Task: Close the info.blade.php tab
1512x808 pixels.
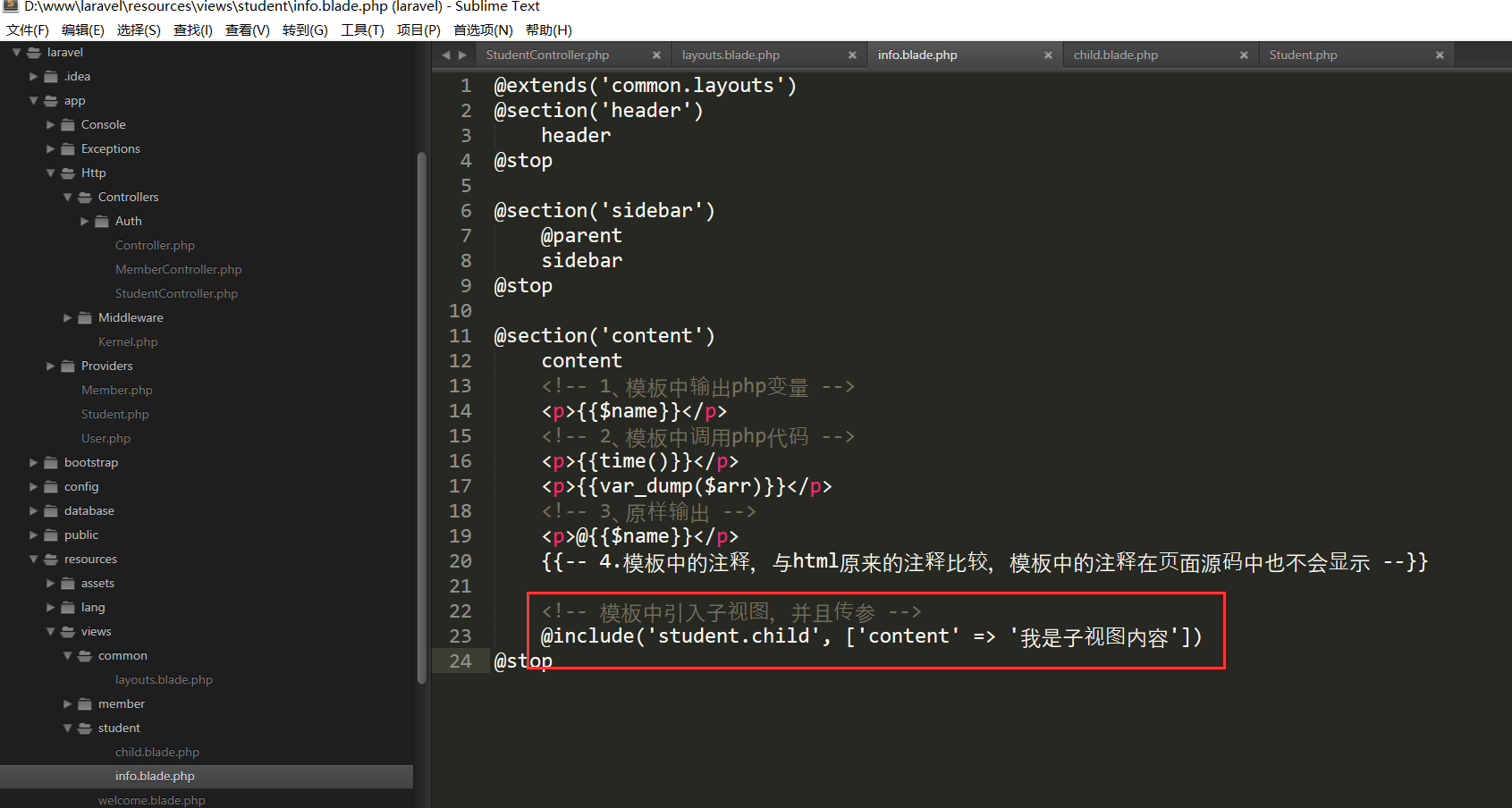Action: click(x=1048, y=55)
